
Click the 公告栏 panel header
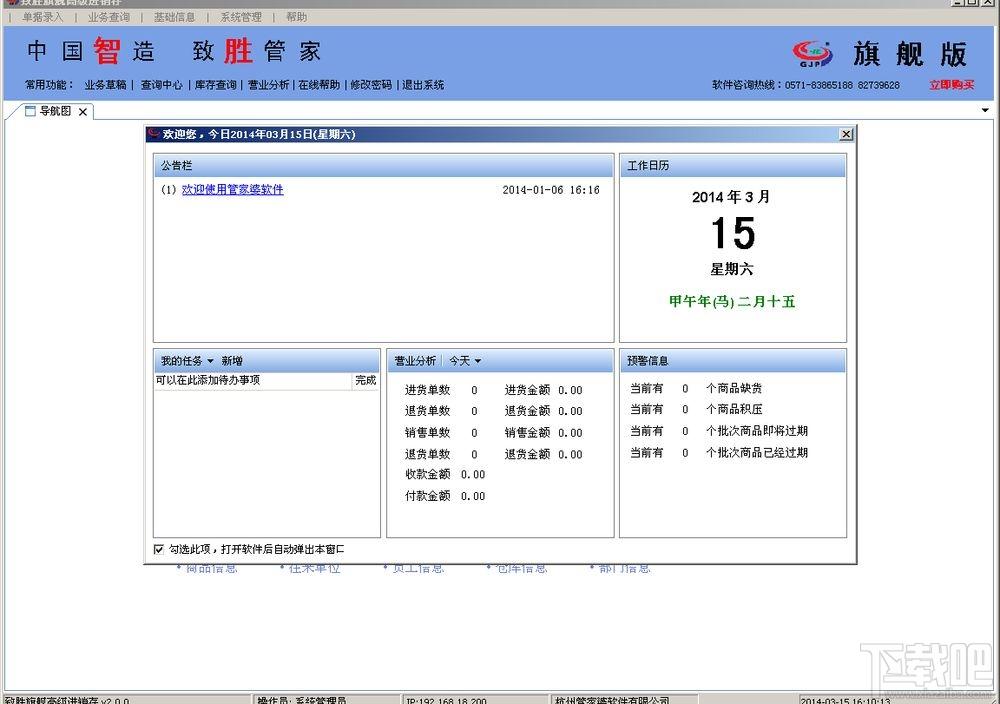click(383, 166)
